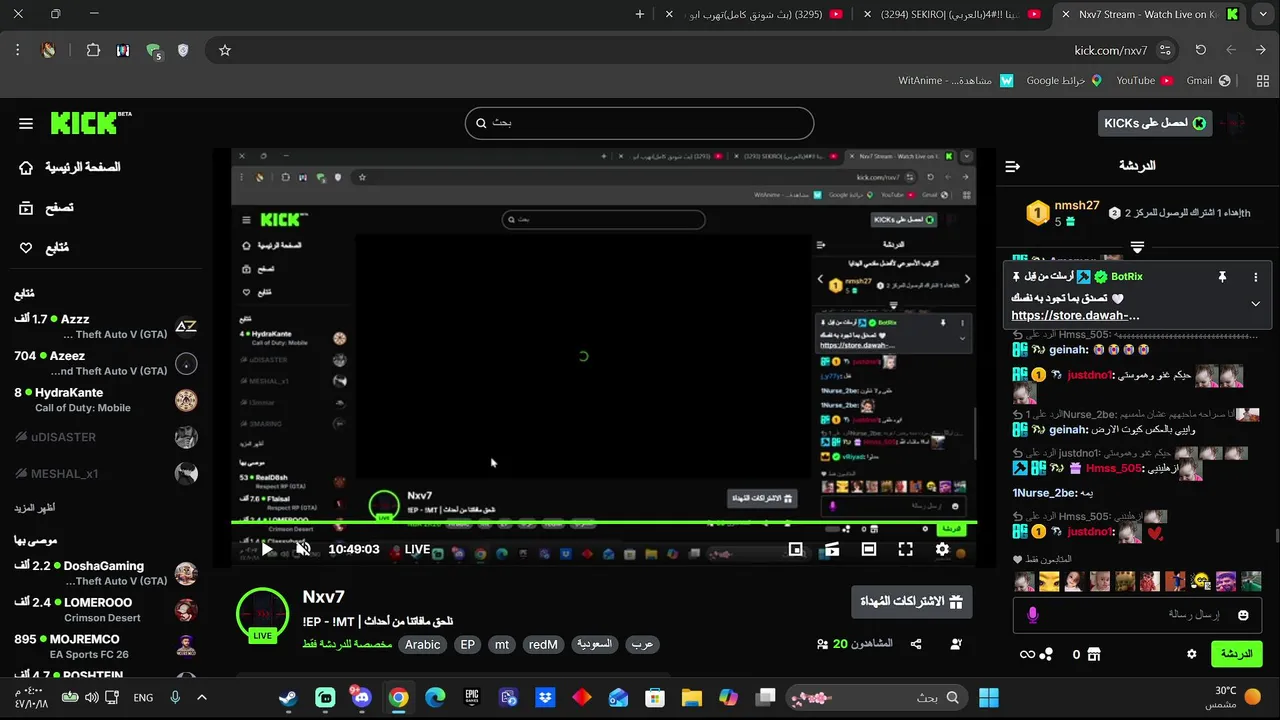Open a new browser tab
The image size is (1280, 720).
[x=640, y=14]
